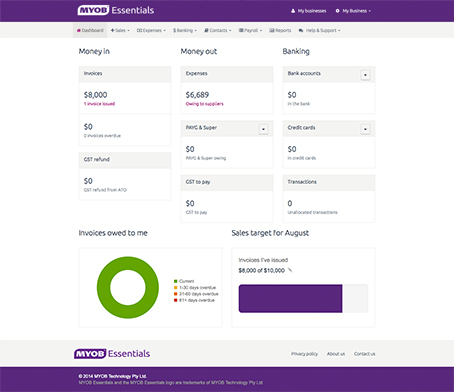Click the plus icon next to Sales
Image resolution: width=454 pixels, height=392 pixels.
[112, 30]
